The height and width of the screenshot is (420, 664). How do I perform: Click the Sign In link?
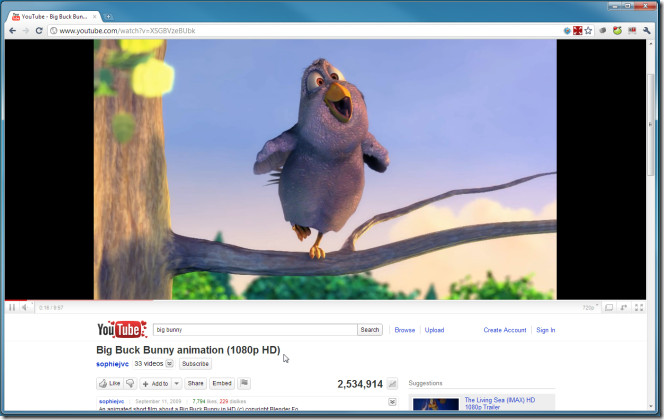545,330
